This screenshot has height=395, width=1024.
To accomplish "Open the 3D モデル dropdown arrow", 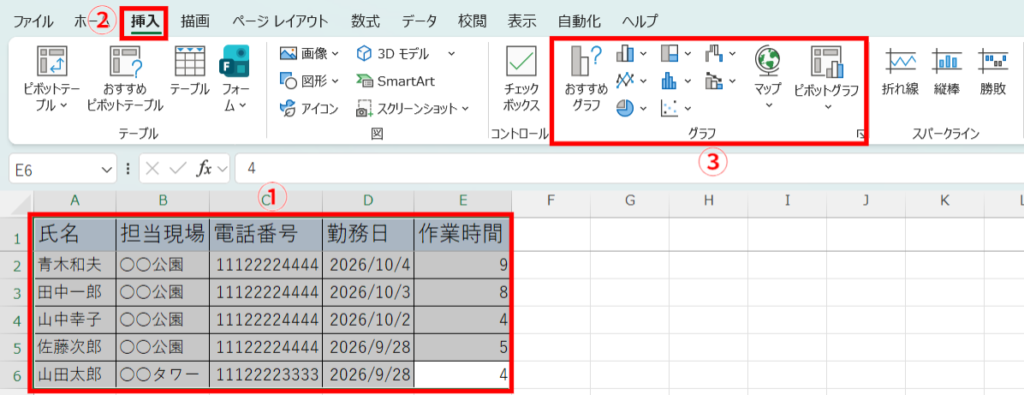I will (452, 54).
